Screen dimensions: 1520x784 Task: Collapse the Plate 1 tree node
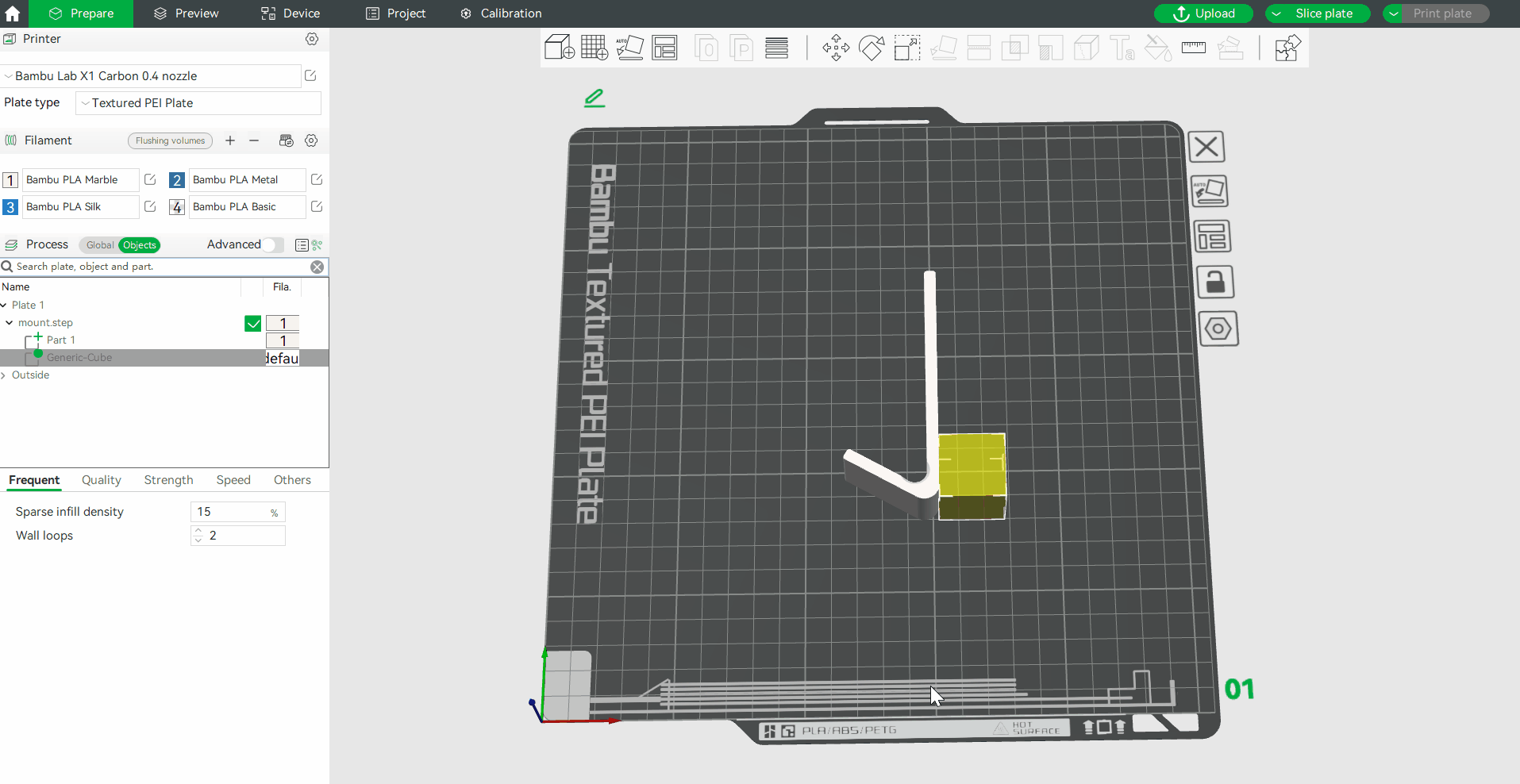coord(4,306)
